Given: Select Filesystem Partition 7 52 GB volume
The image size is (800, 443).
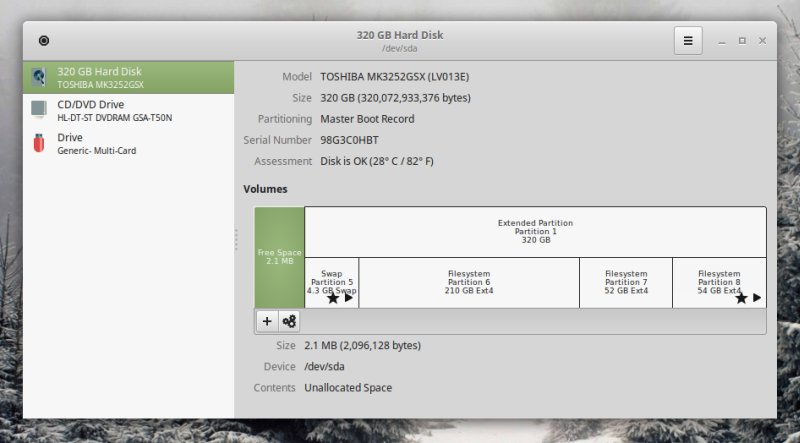Looking at the screenshot, I should pyautogui.click(x=626, y=282).
